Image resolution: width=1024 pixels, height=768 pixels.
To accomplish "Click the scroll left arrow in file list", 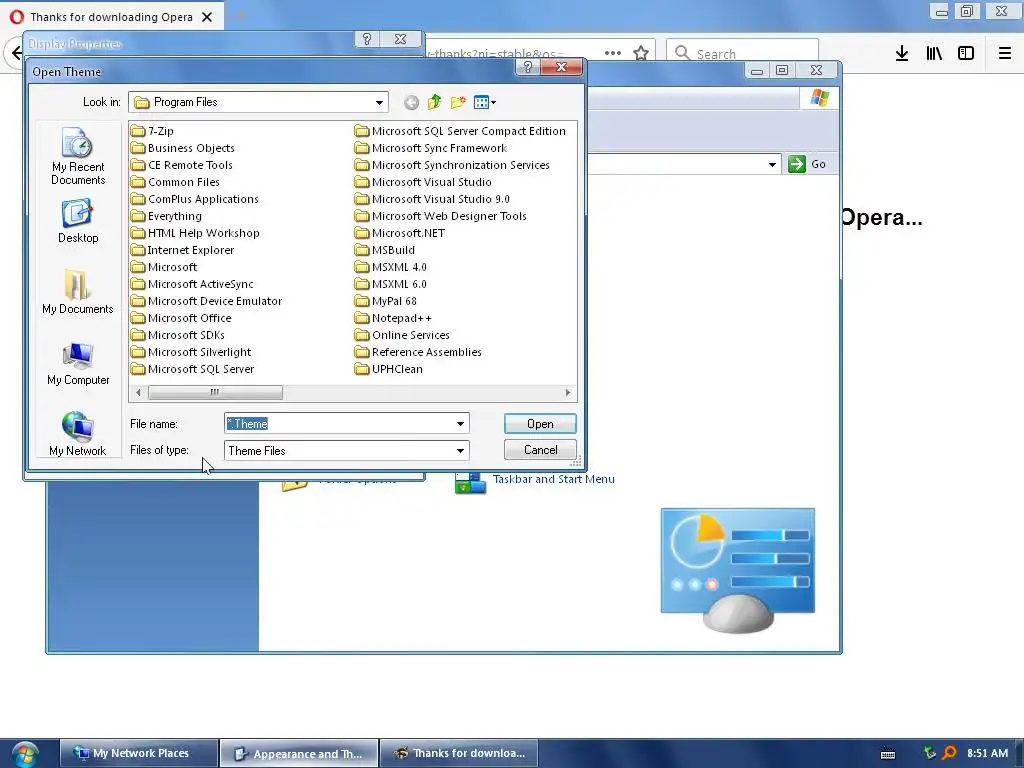I will [138, 392].
